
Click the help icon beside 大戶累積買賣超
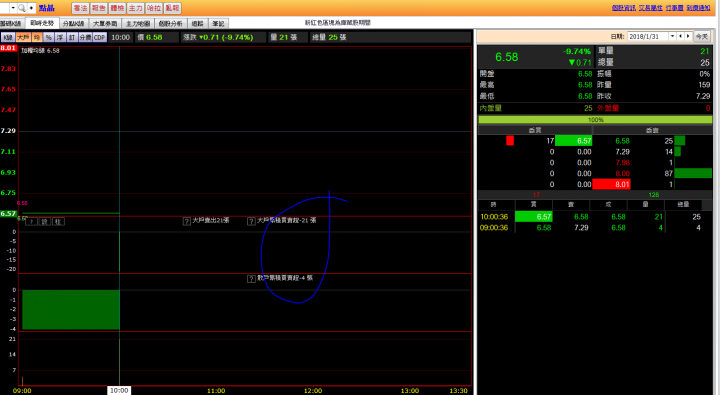point(251,221)
